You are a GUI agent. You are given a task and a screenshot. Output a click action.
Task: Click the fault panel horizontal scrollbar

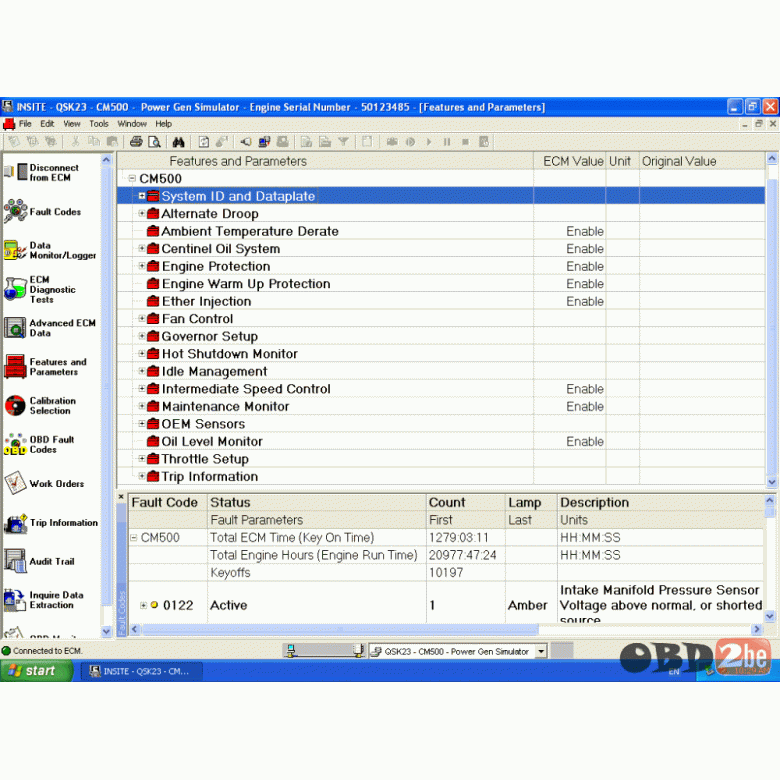point(340,629)
